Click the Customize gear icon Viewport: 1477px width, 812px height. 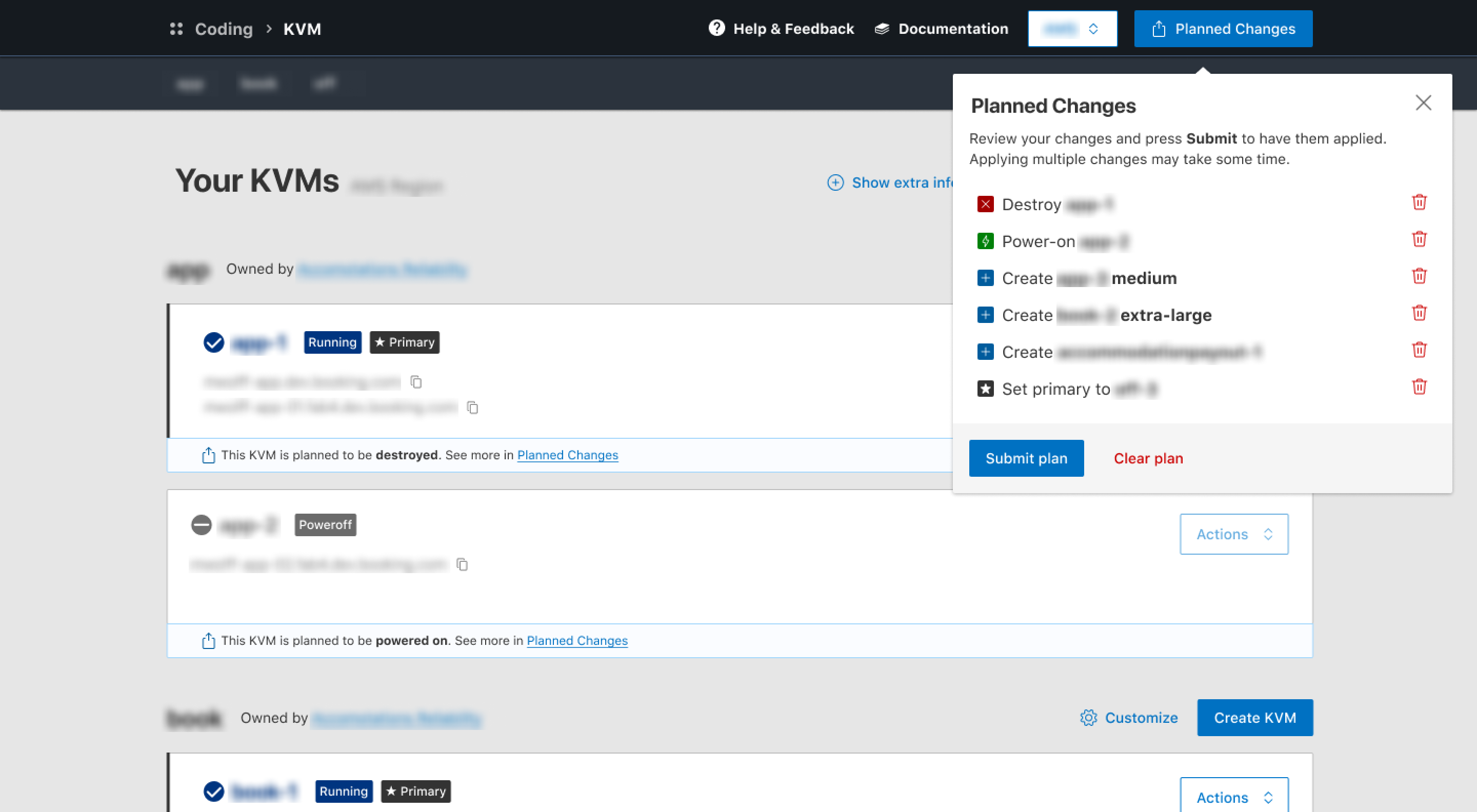point(1088,718)
